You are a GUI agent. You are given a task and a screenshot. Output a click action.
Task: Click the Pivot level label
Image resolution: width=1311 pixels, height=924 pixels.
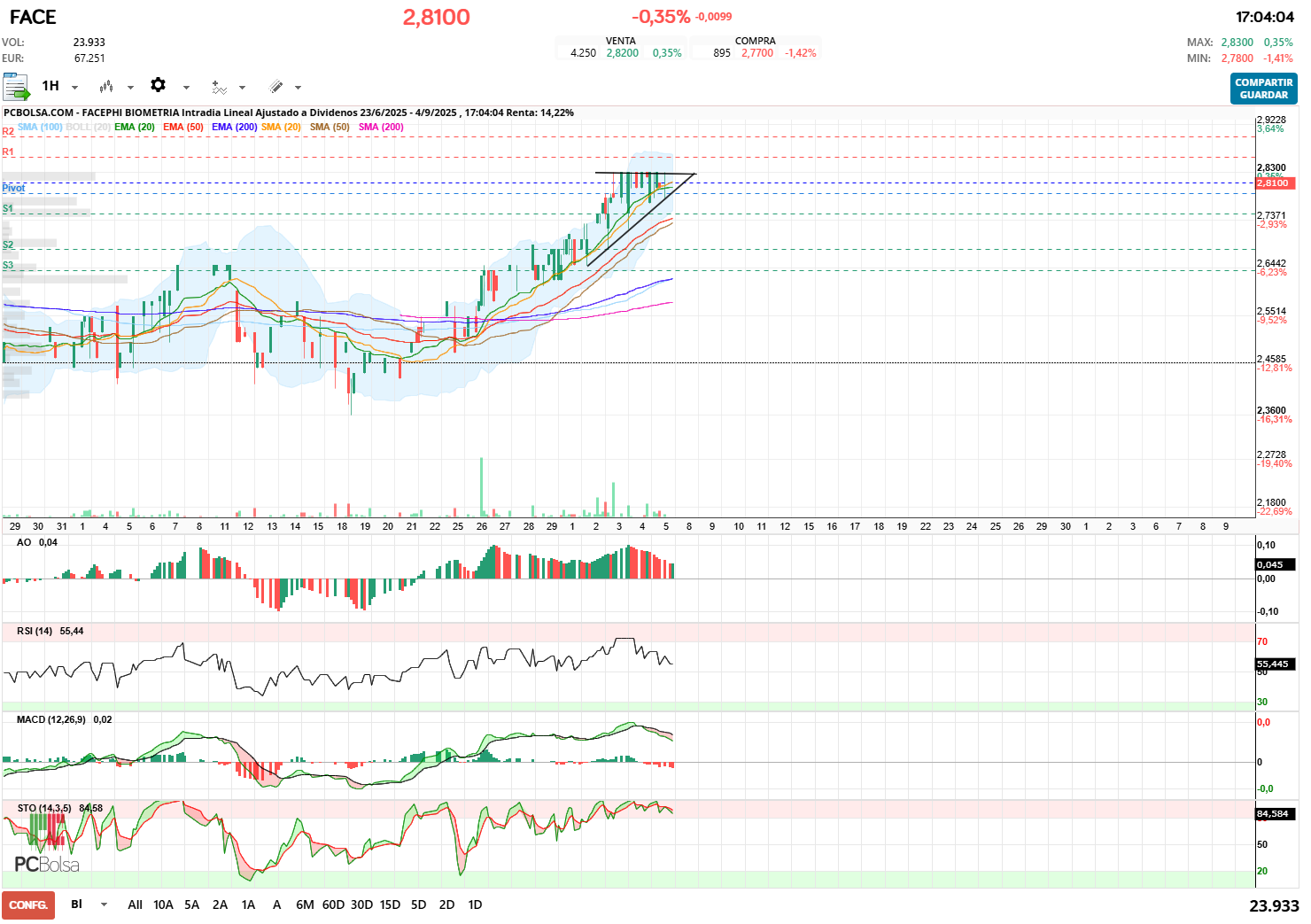click(13, 188)
